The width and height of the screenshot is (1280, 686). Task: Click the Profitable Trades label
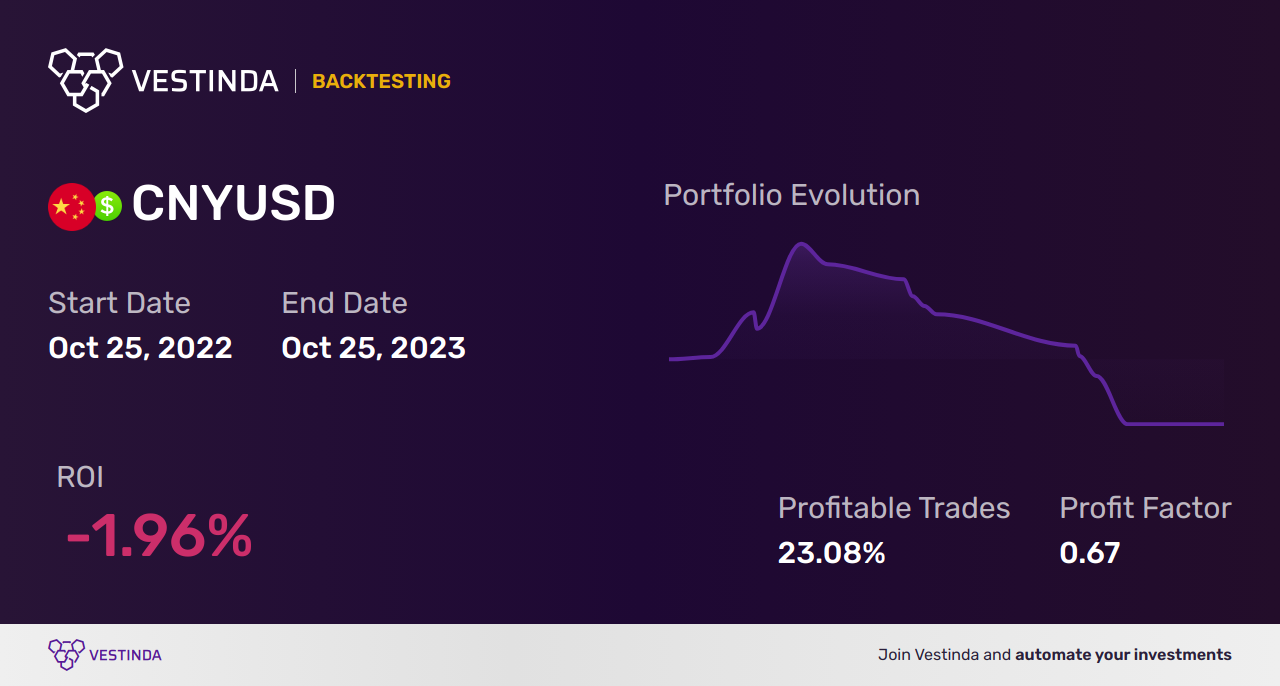[894, 508]
